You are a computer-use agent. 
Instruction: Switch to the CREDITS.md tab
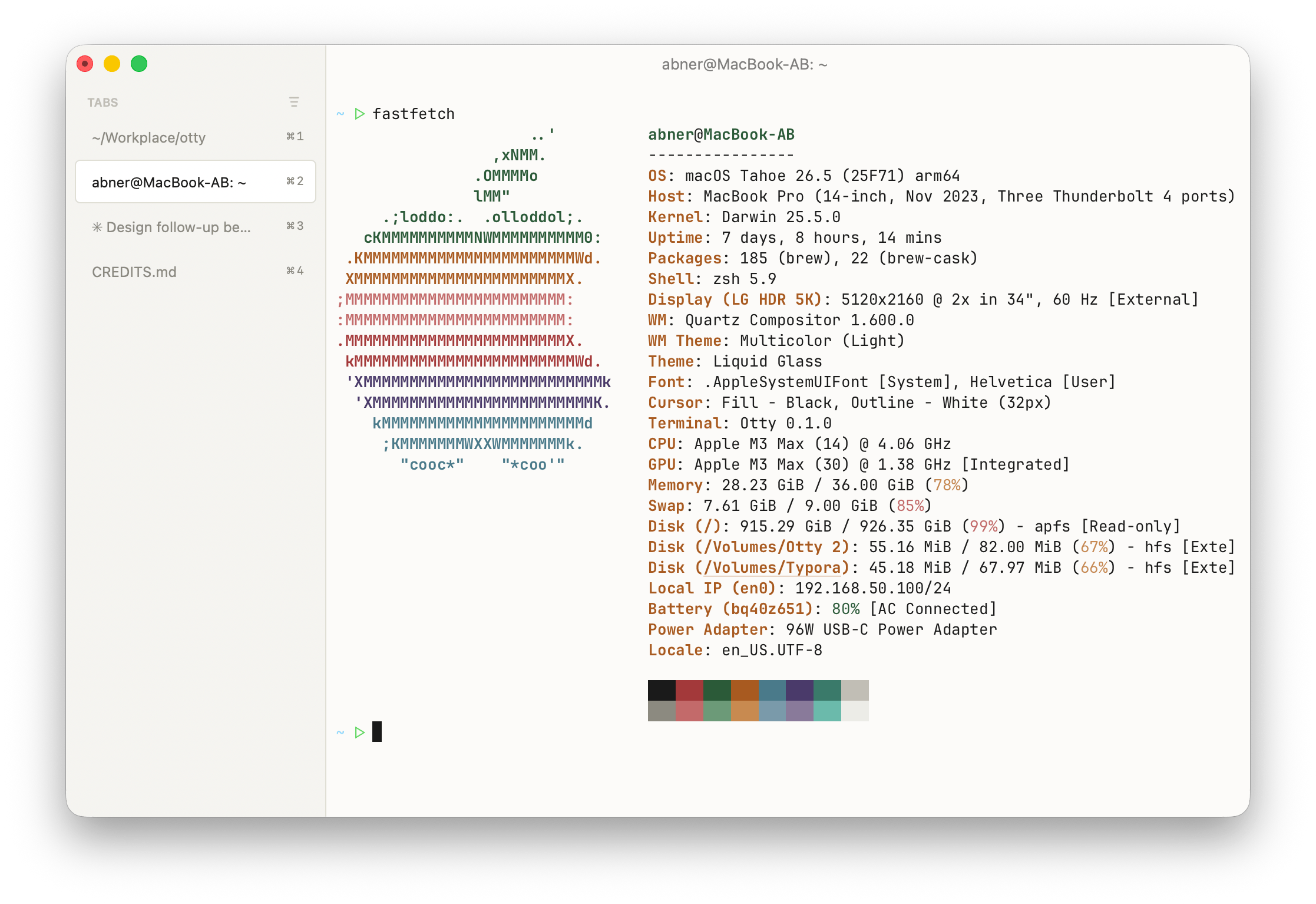196,272
